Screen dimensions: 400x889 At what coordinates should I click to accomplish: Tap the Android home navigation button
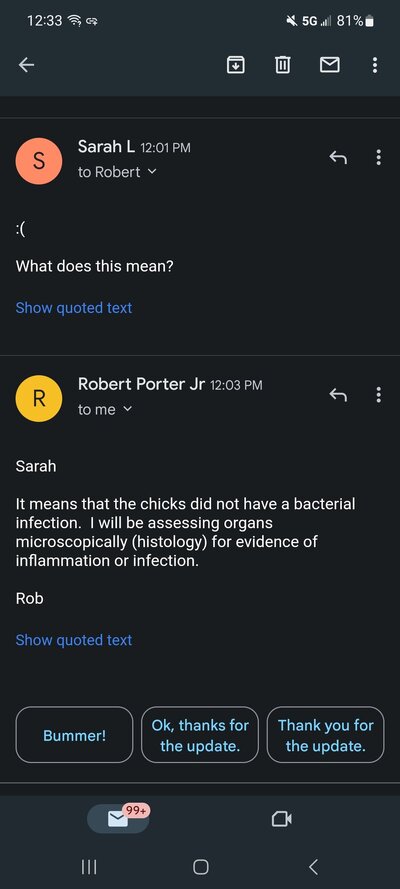click(201, 867)
